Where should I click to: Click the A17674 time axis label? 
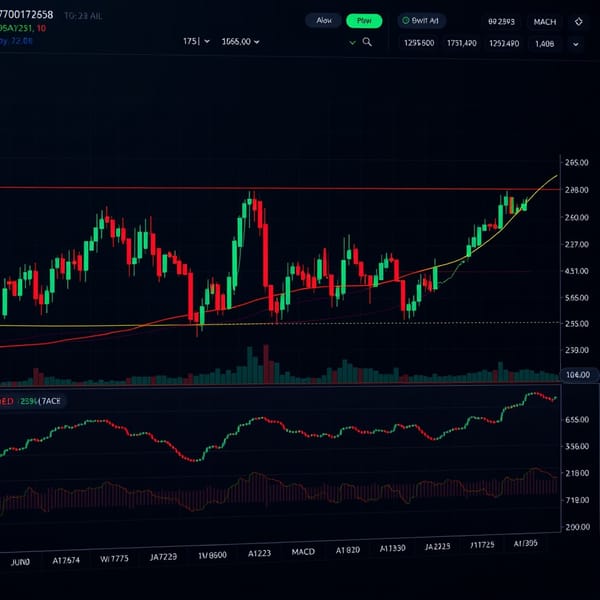[x=66, y=561]
